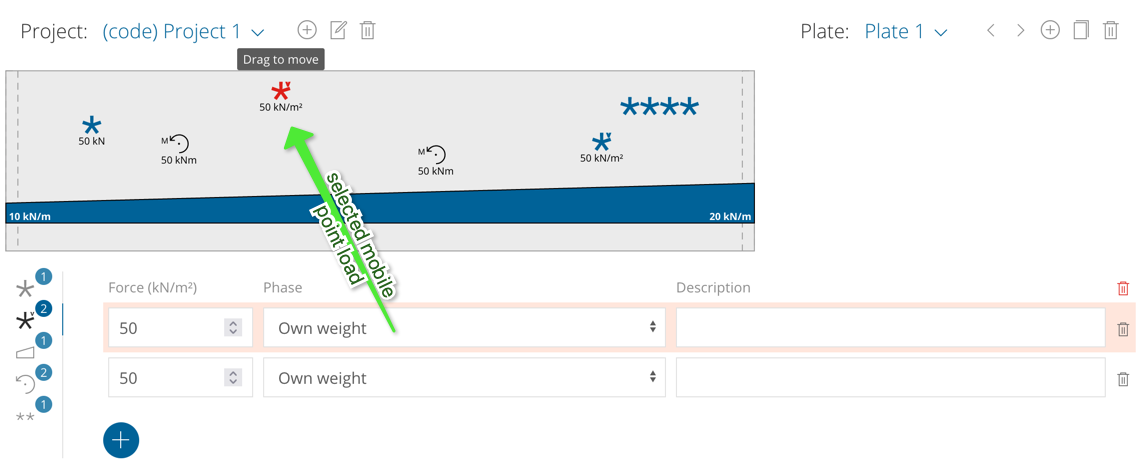1142x467 pixels.
Task: Open the Project 1 dropdown
Action: tap(183, 32)
